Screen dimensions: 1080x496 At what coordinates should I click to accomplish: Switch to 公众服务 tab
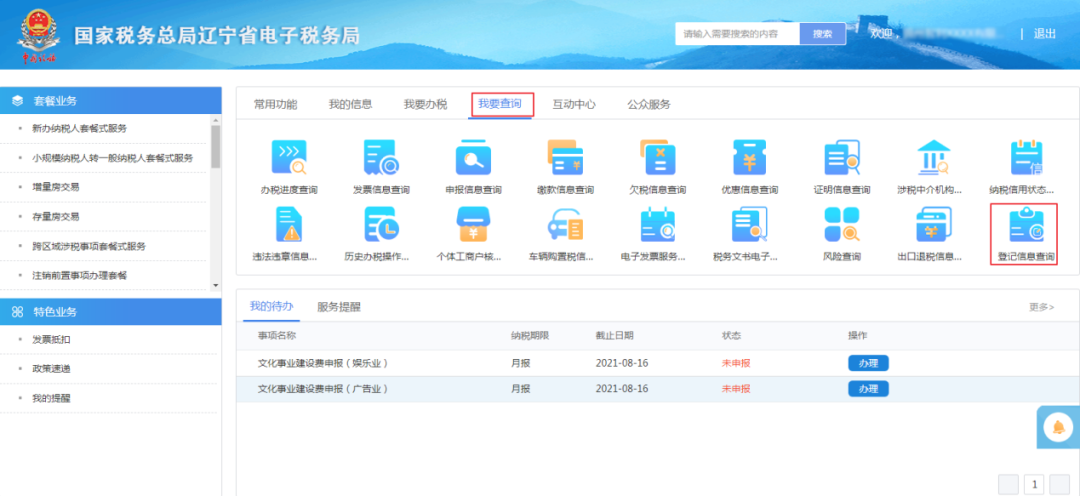pyautogui.click(x=649, y=105)
